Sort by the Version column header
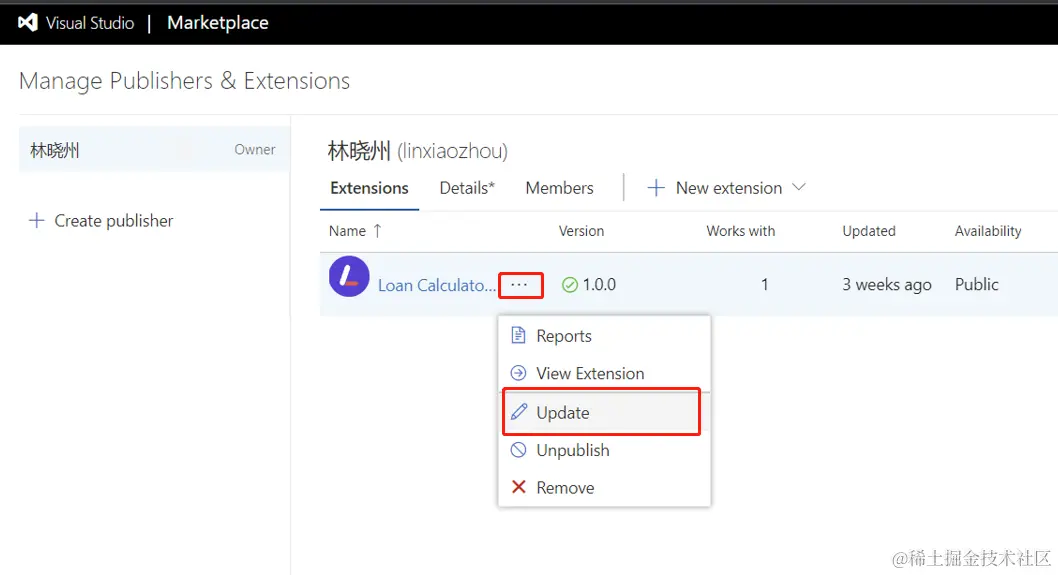 pyautogui.click(x=581, y=231)
